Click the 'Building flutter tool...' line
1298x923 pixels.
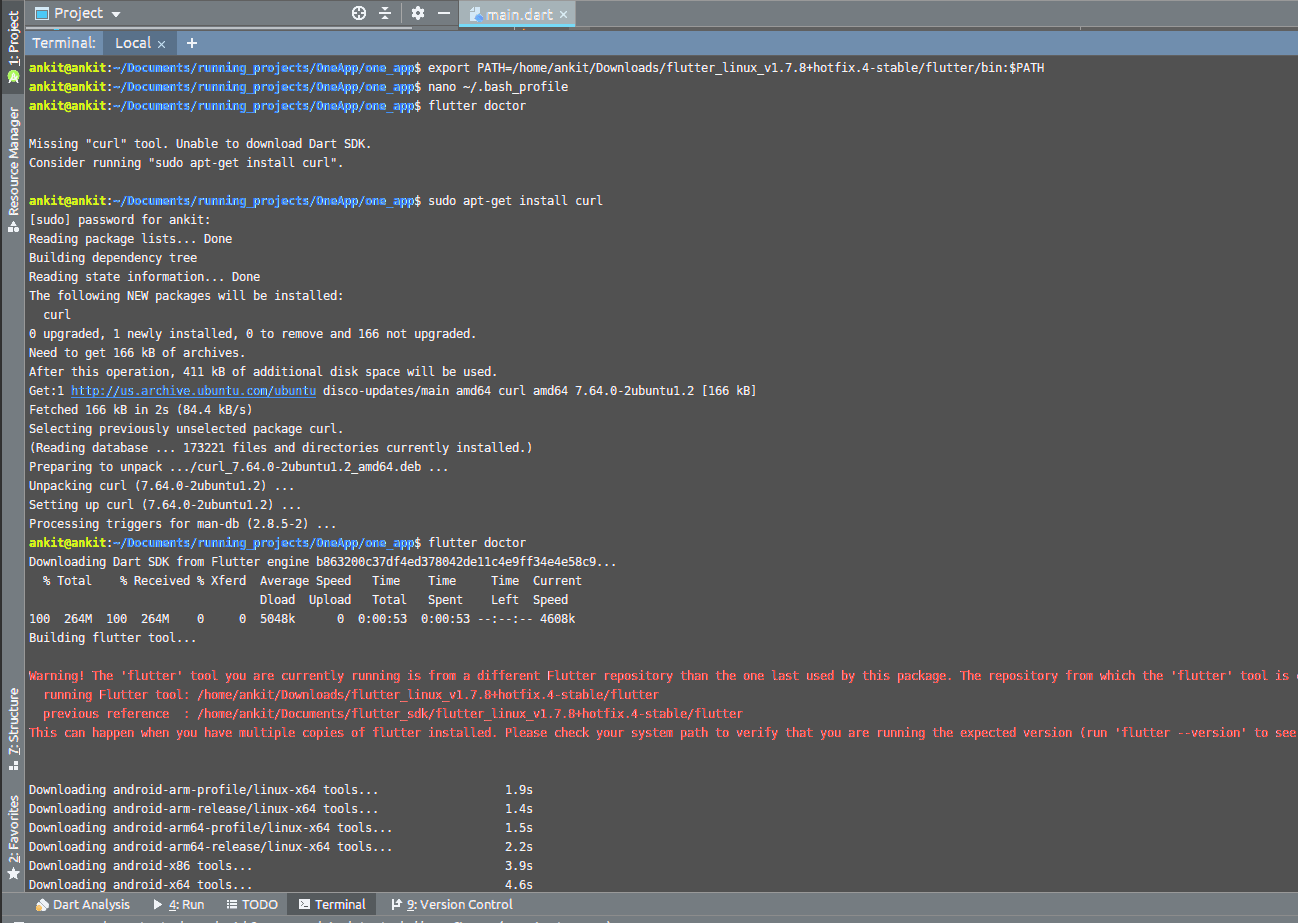113,638
